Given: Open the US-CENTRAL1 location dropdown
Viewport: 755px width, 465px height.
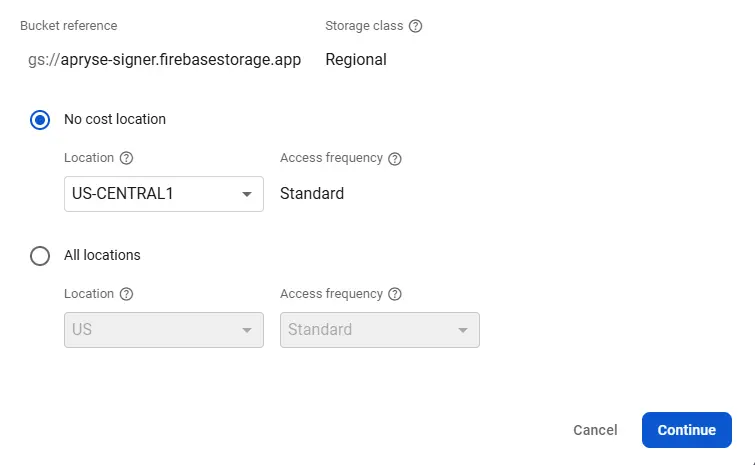Looking at the screenshot, I should pos(163,194).
